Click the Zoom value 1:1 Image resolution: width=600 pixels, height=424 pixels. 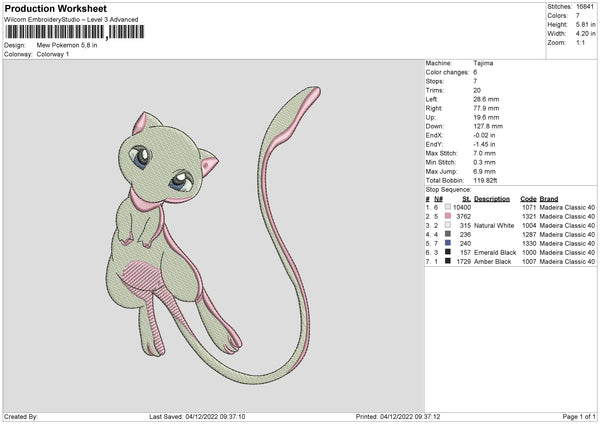580,43
